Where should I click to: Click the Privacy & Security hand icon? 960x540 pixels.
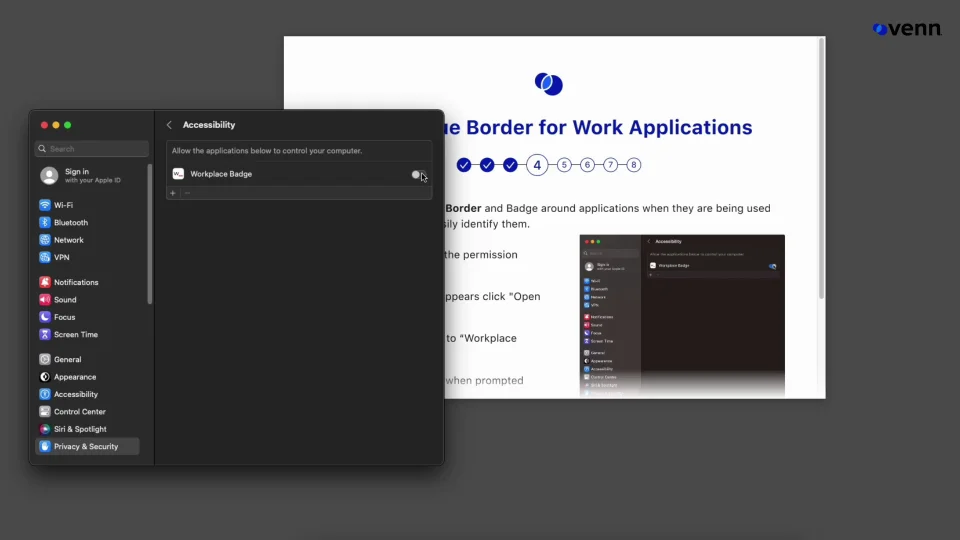45,446
